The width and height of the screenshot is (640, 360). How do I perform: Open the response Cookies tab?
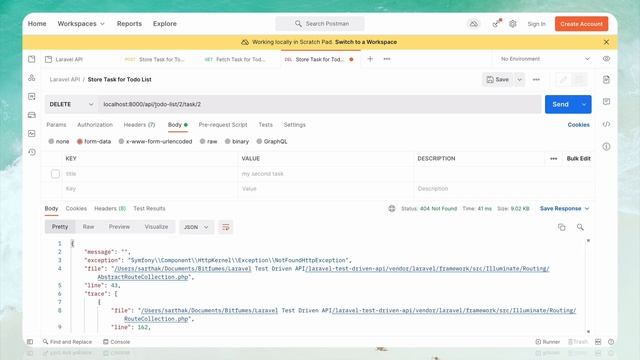[76, 209]
